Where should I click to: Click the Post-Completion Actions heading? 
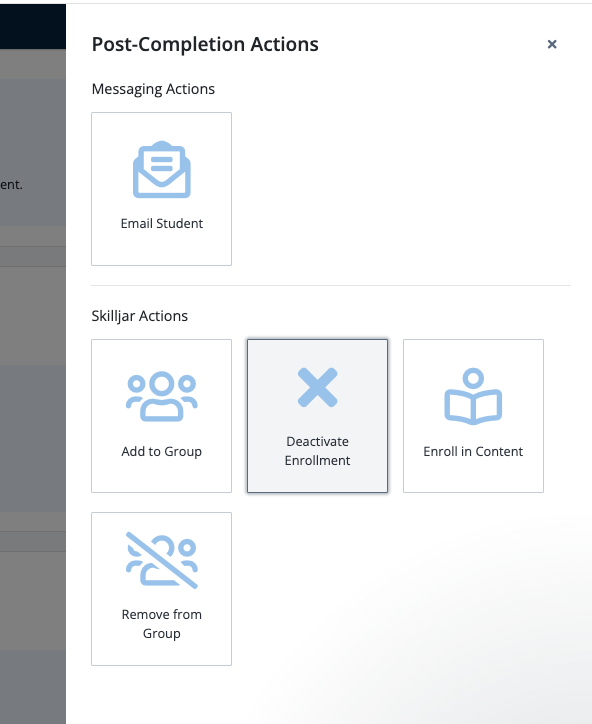[205, 44]
